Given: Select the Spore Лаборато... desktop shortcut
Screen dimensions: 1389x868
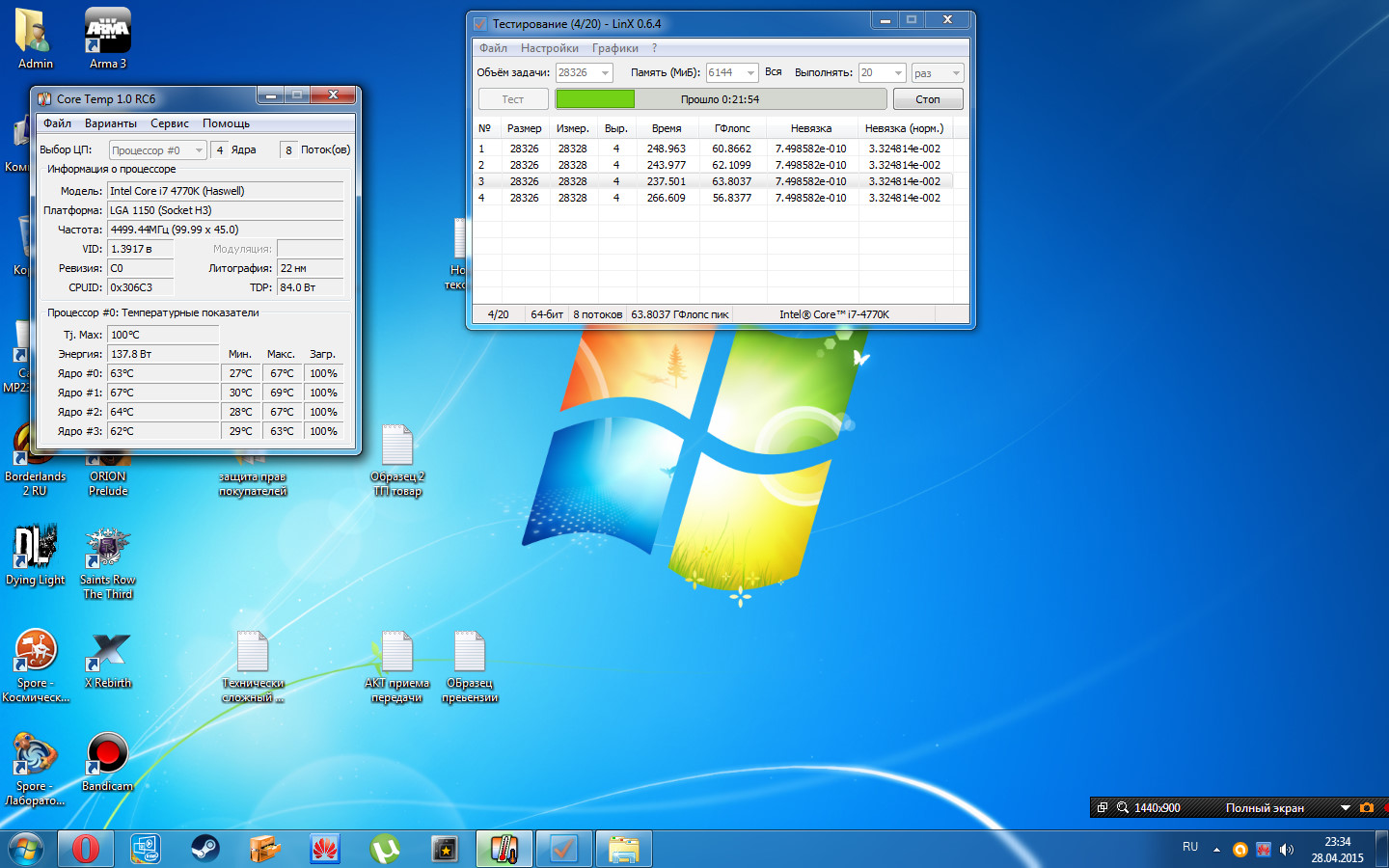Looking at the screenshot, I should (x=36, y=769).
